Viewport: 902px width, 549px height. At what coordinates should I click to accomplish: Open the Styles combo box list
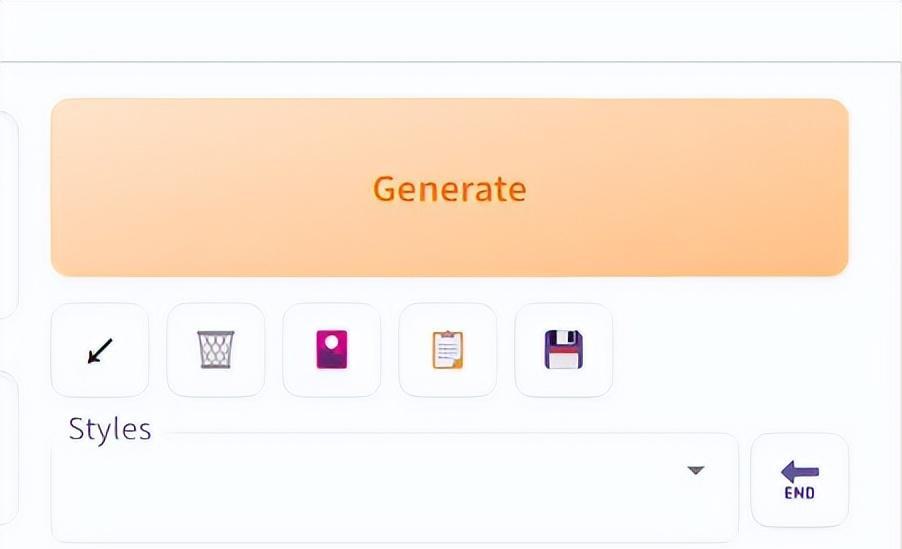[x=696, y=470]
